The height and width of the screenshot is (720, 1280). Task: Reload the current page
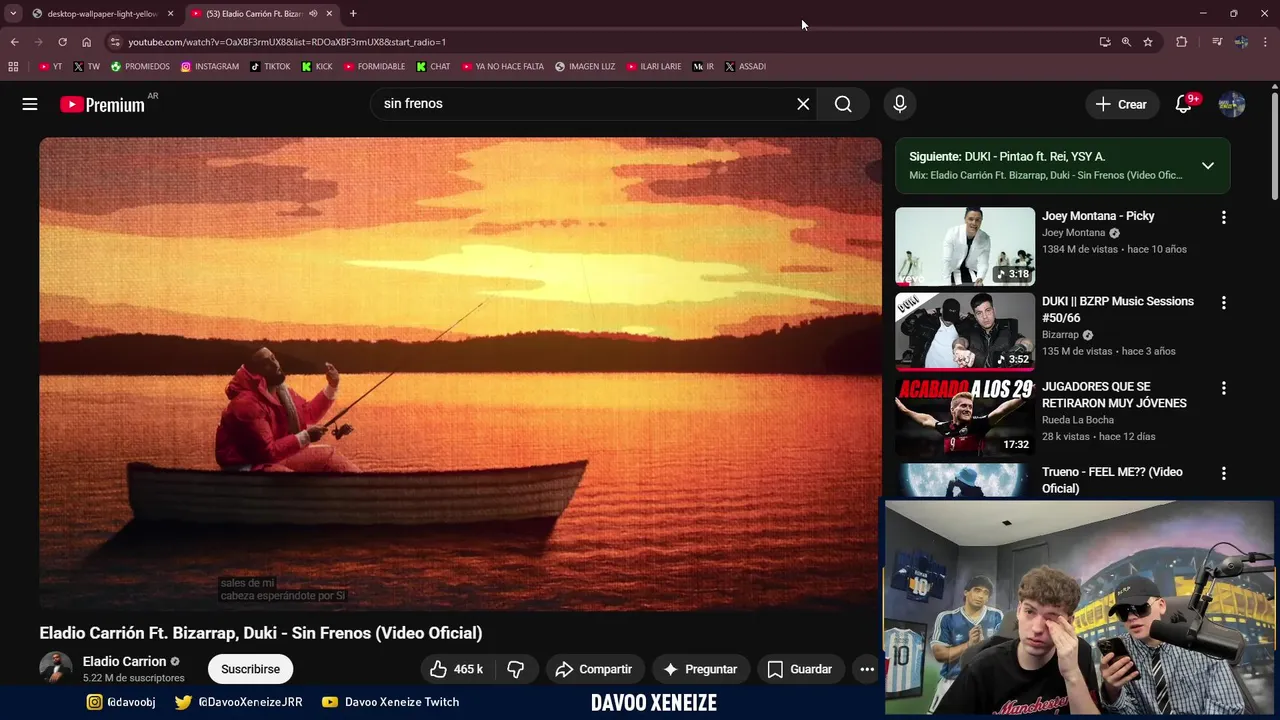coord(62,42)
